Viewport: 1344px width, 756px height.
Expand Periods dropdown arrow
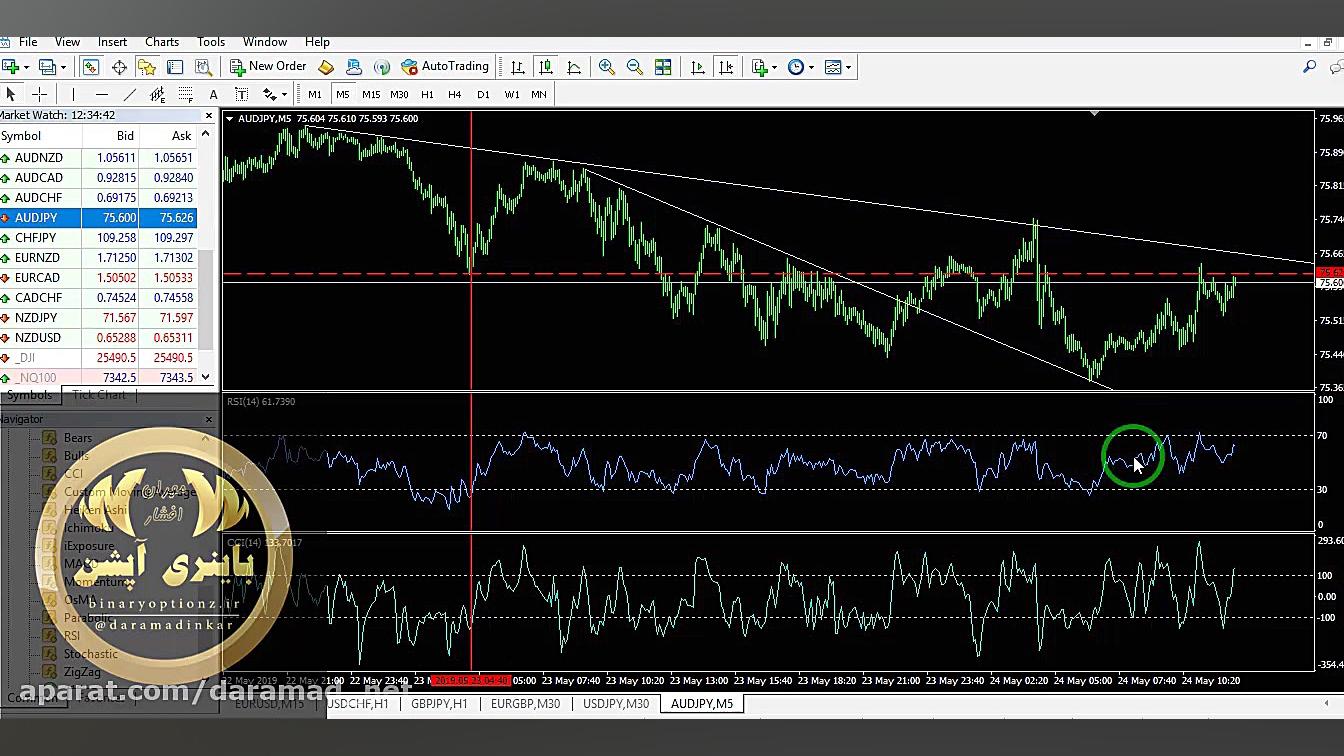(810, 67)
